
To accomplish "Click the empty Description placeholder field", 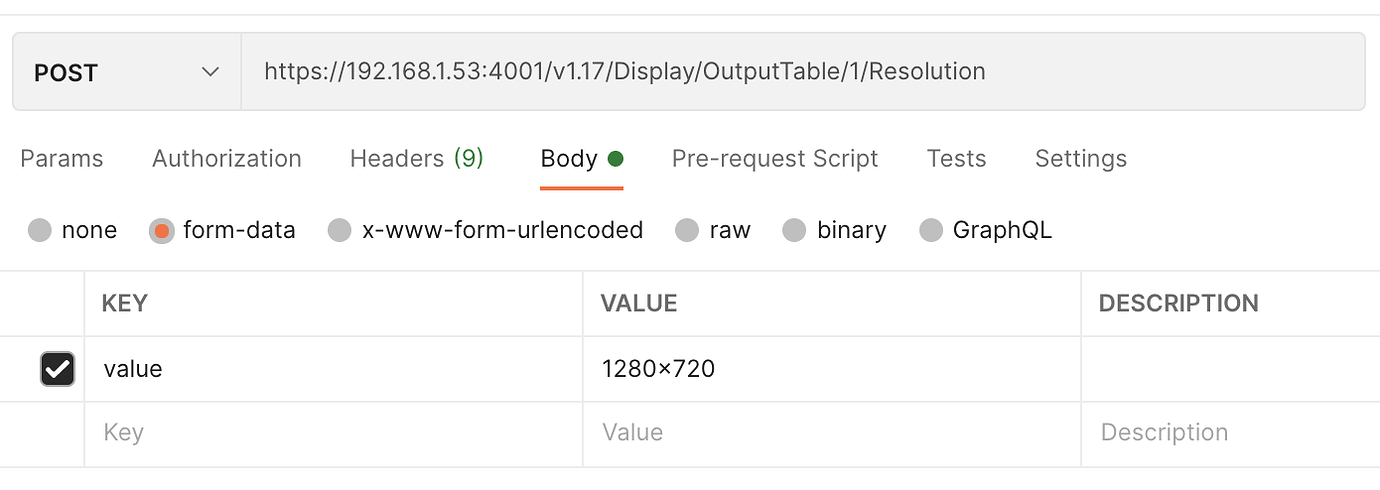I will click(1228, 433).
